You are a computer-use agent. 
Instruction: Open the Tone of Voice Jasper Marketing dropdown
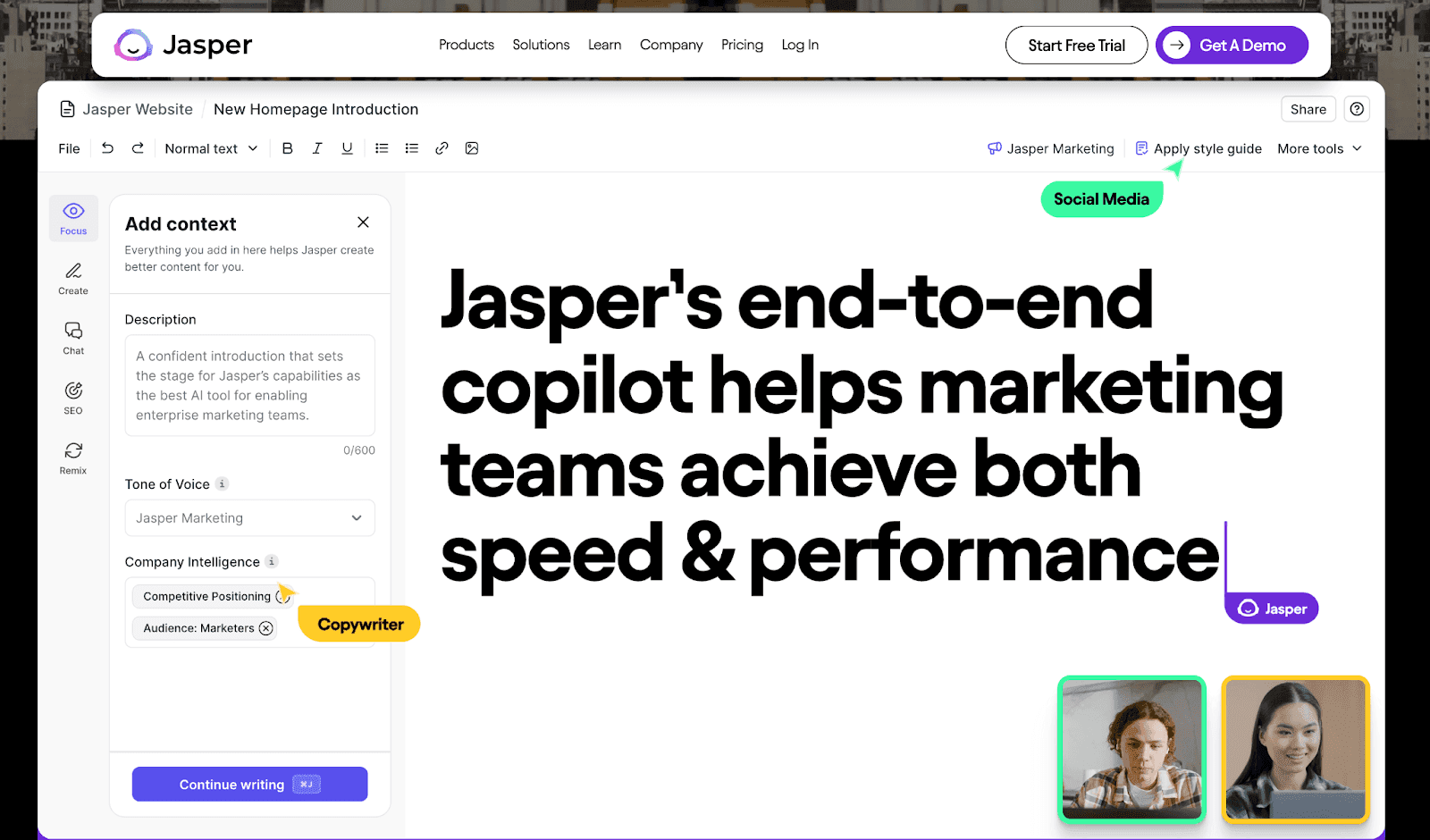(249, 518)
